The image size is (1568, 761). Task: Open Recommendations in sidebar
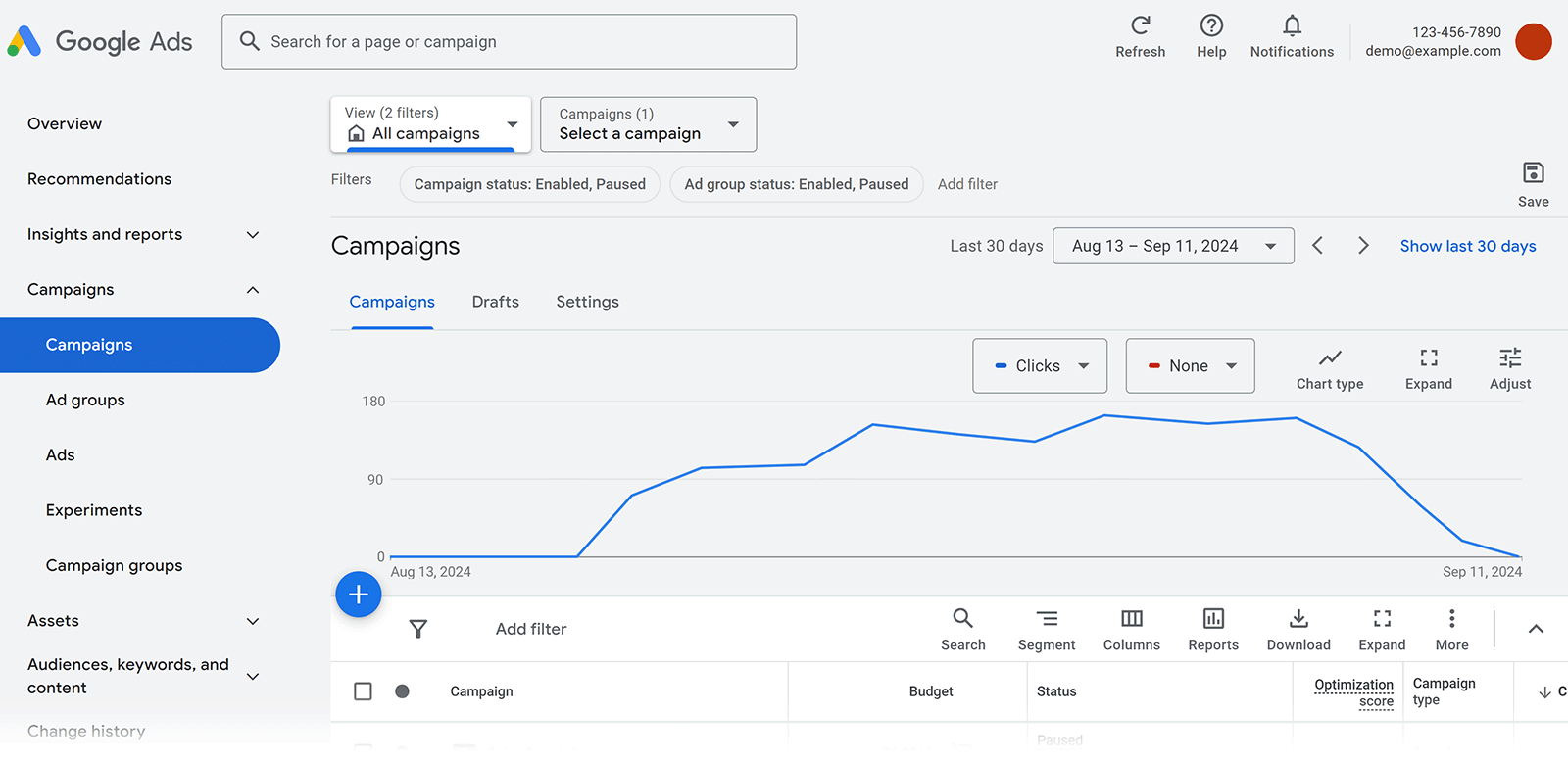coord(99,179)
